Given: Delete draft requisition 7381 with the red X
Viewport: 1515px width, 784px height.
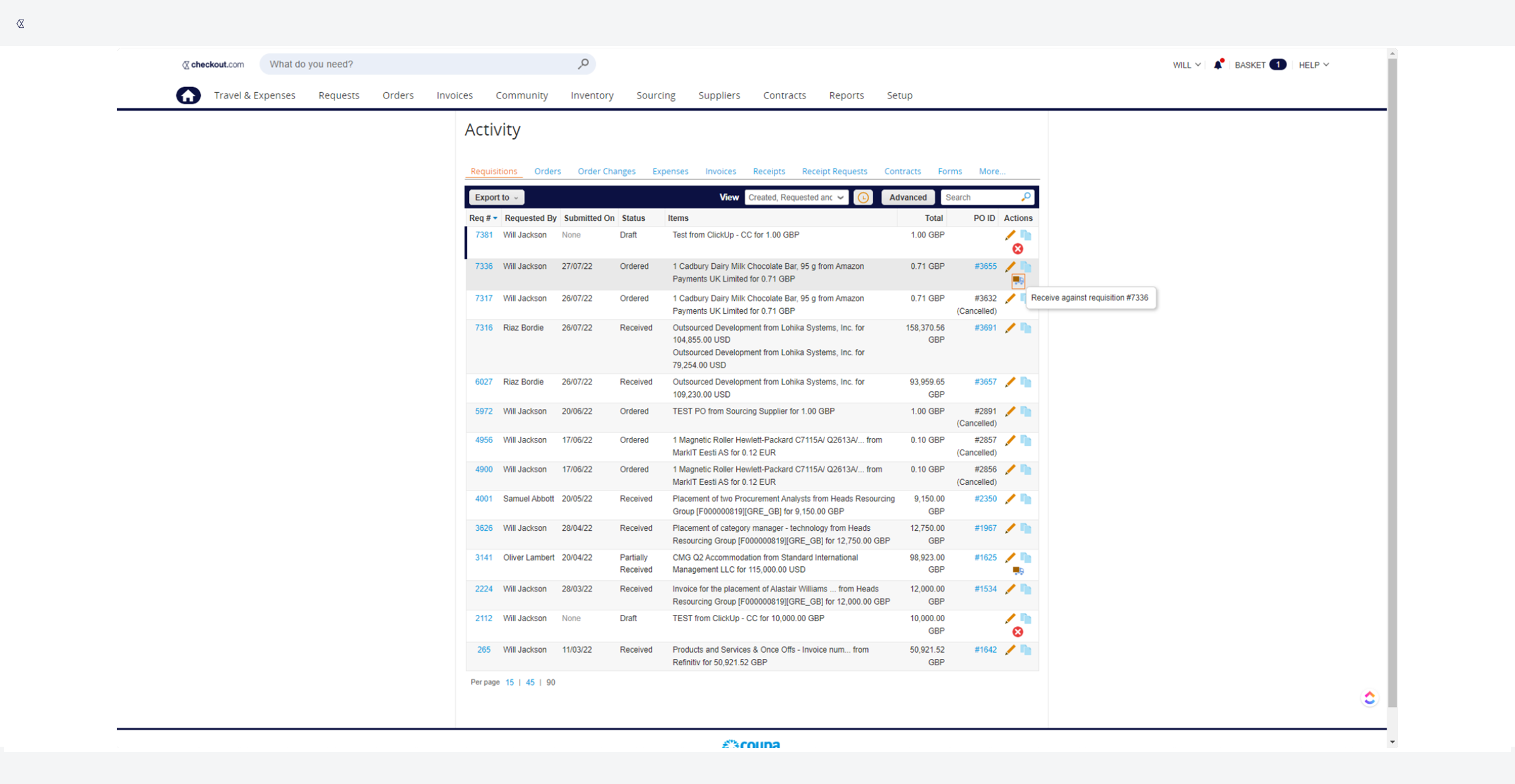Looking at the screenshot, I should point(1018,249).
